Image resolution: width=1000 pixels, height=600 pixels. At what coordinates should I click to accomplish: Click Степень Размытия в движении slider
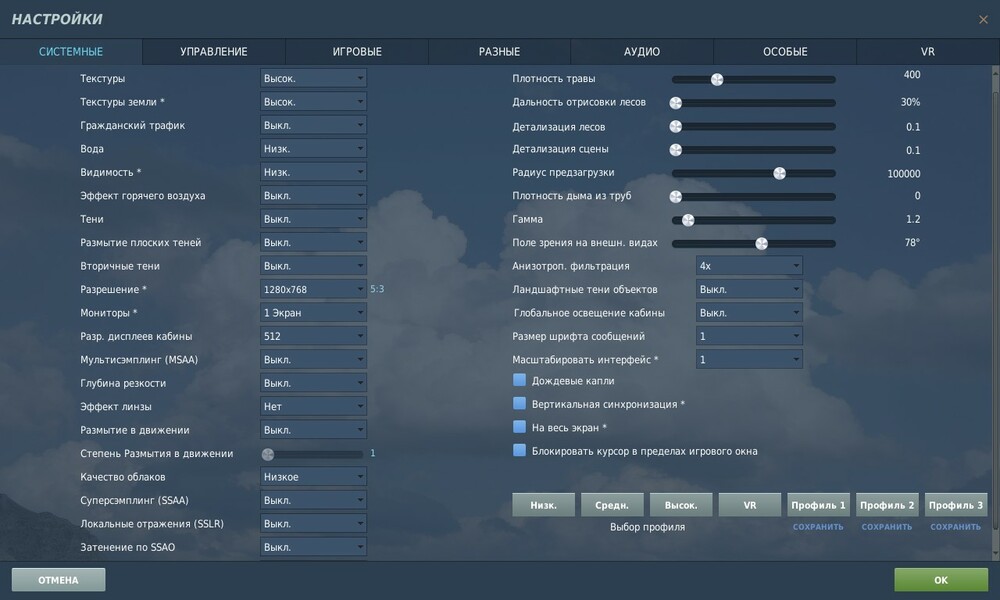point(312,455)
